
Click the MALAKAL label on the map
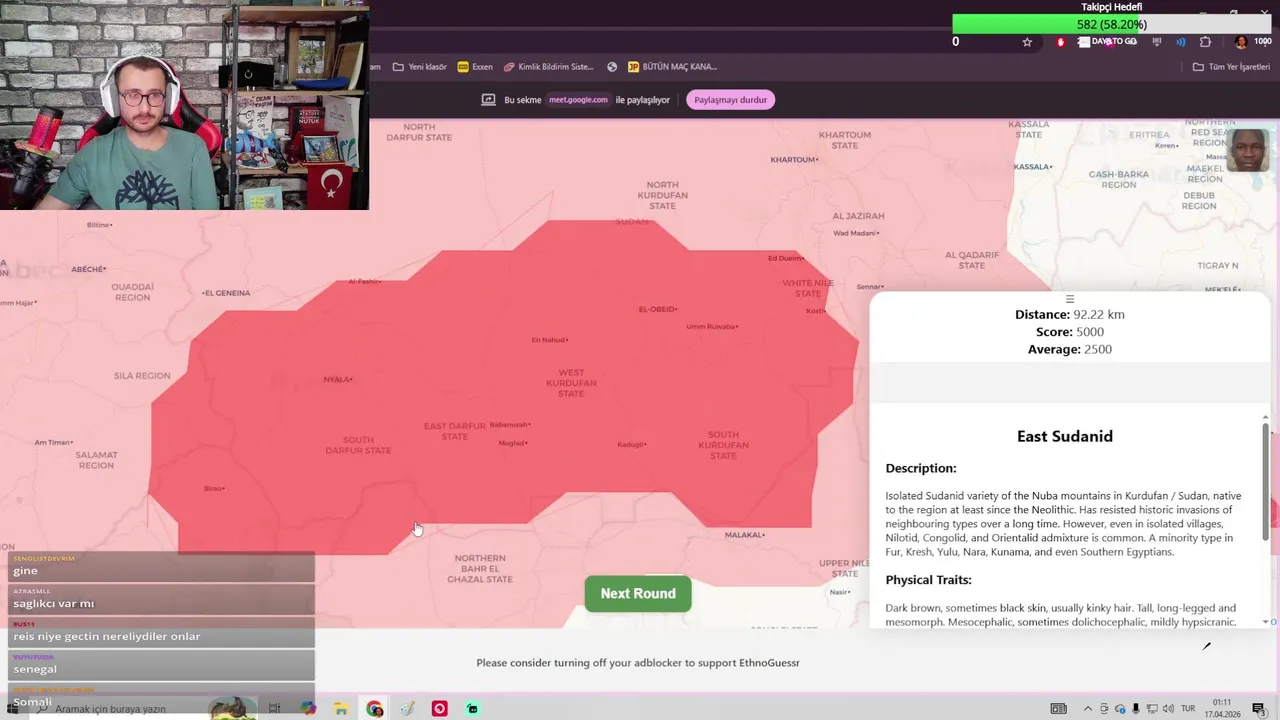point(744,535)
